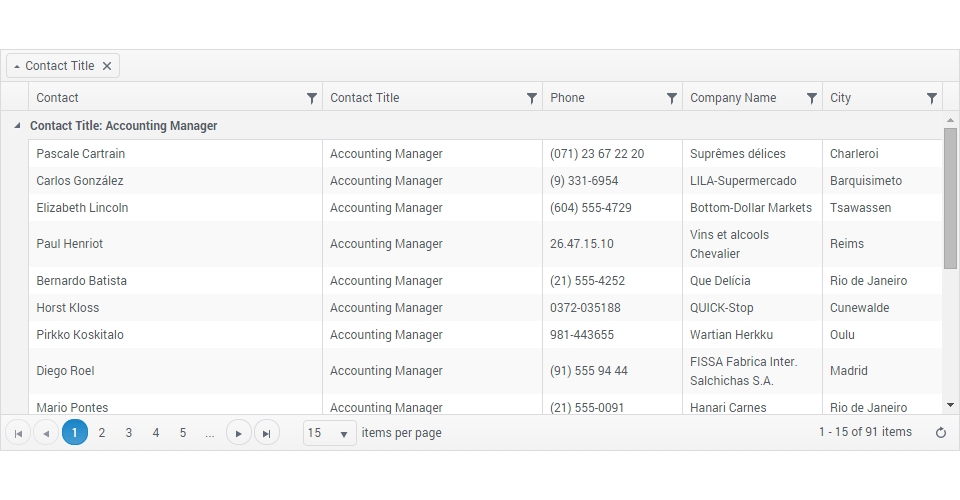Screen dimensions: 960x500
Task: Open the items per page dropdown
Action: coord(330,433)
